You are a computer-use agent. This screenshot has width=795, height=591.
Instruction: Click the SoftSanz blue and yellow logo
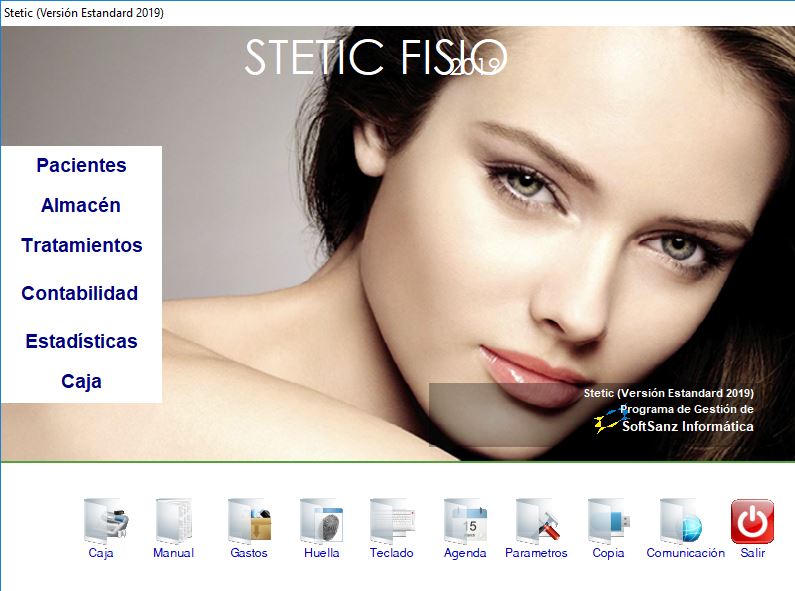(x=610, y=420)
